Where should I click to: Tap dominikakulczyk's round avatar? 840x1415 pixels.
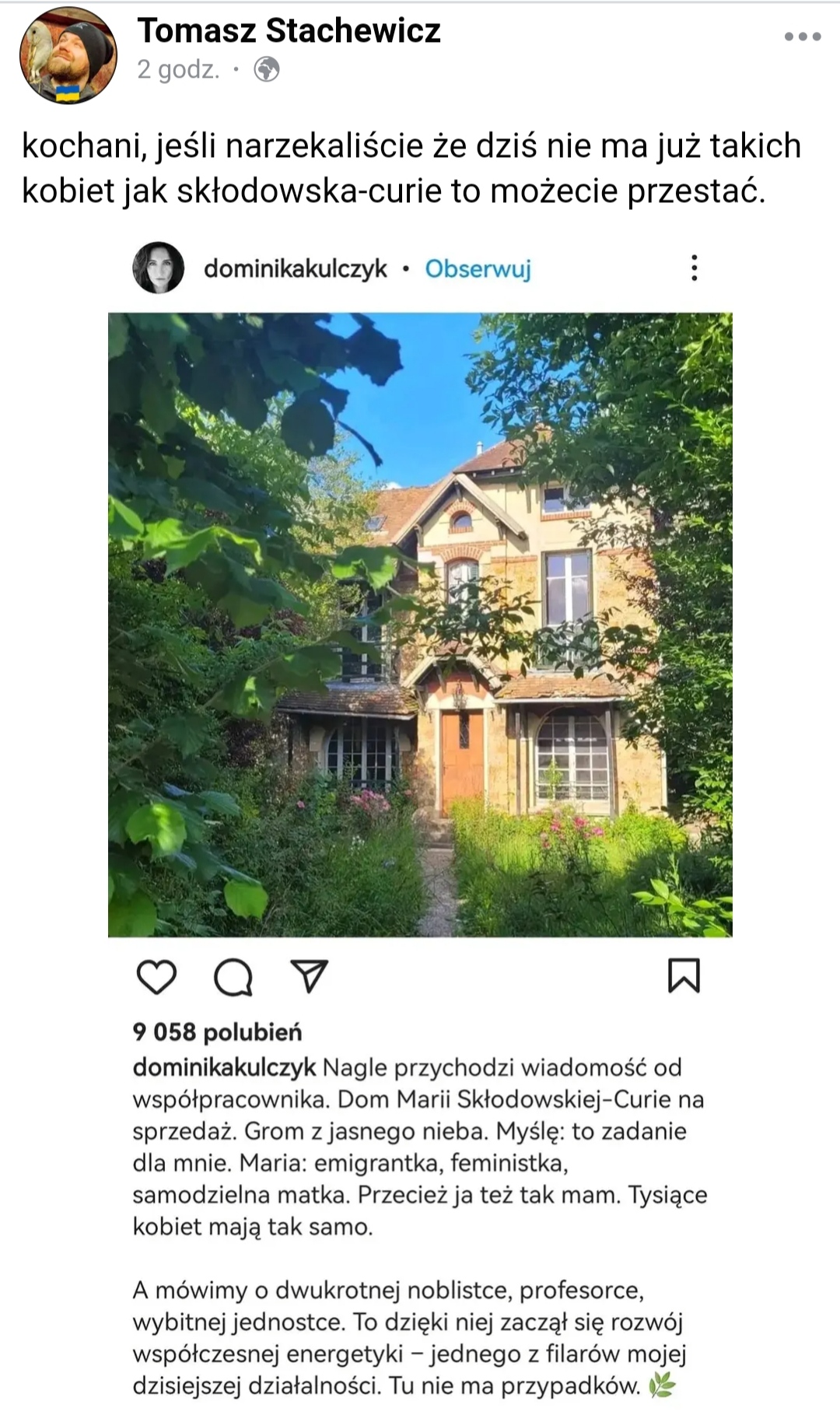(159, 268)
